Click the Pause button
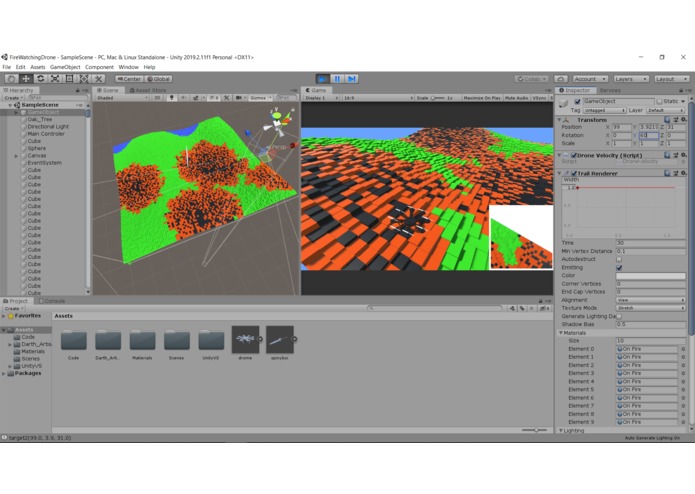The height and width of the screenshot is (494, 695). [x=337, y=79]
